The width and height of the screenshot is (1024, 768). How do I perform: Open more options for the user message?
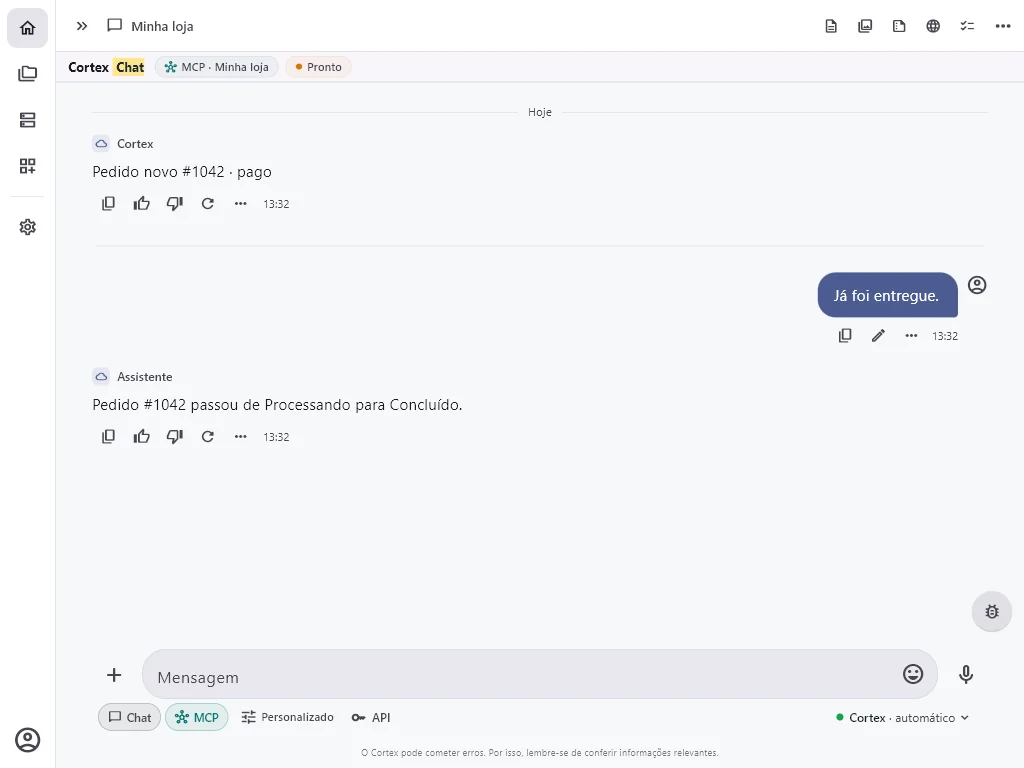(x=911, y=336)
